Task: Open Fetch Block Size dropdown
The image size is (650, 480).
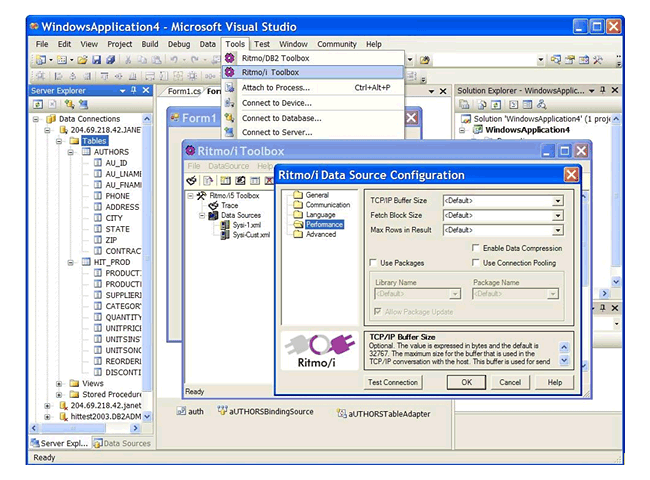Action: (x=558, y=216)
